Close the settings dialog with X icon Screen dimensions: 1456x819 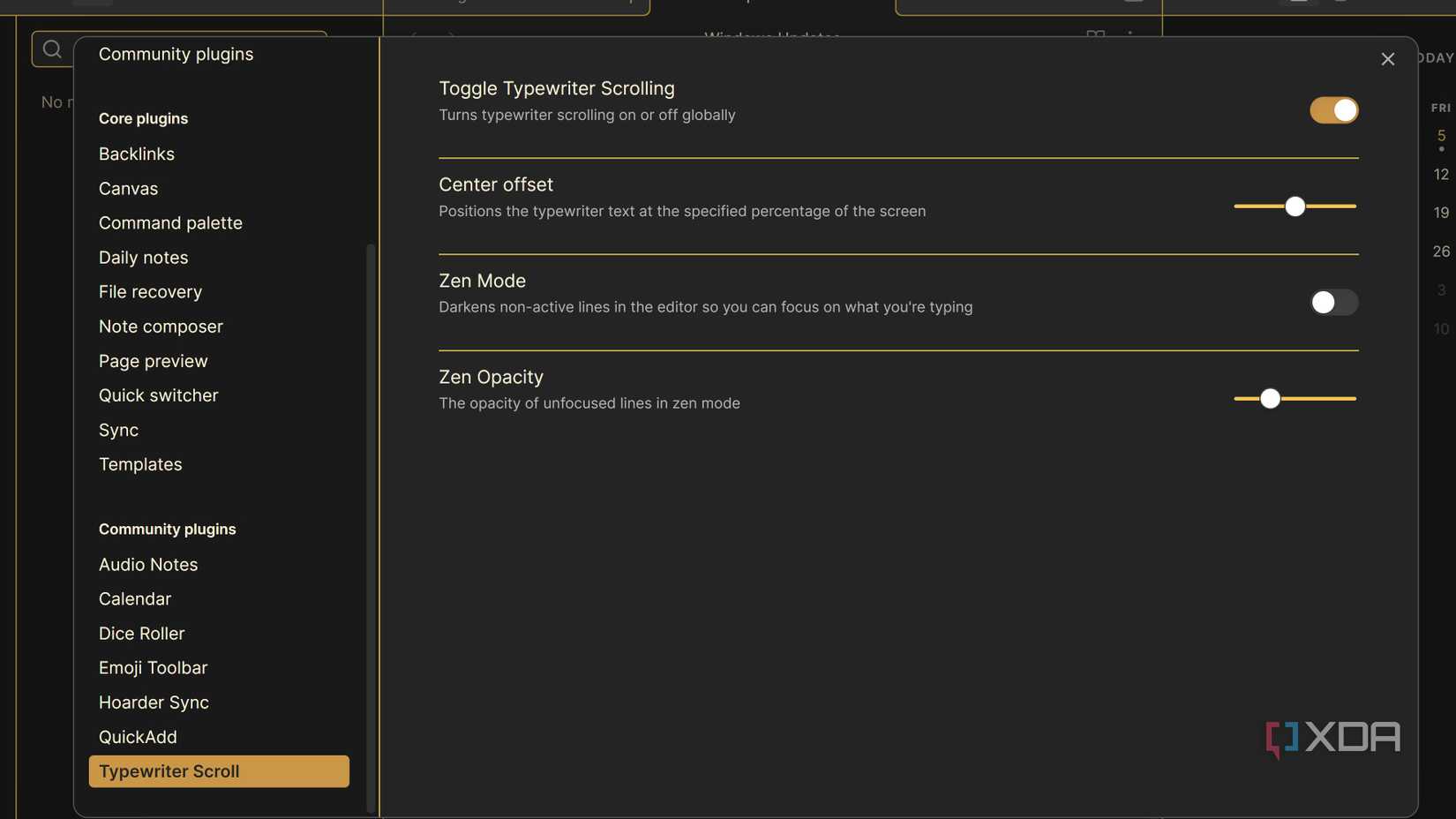[1387, 59]
